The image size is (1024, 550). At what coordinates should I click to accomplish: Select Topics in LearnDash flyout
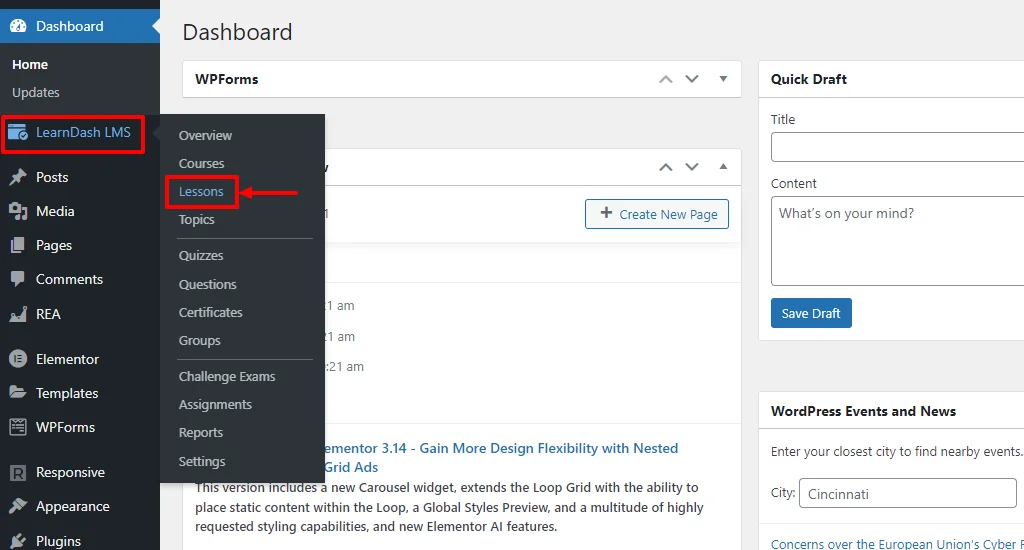pyautogui.click(x=197, y=219)
